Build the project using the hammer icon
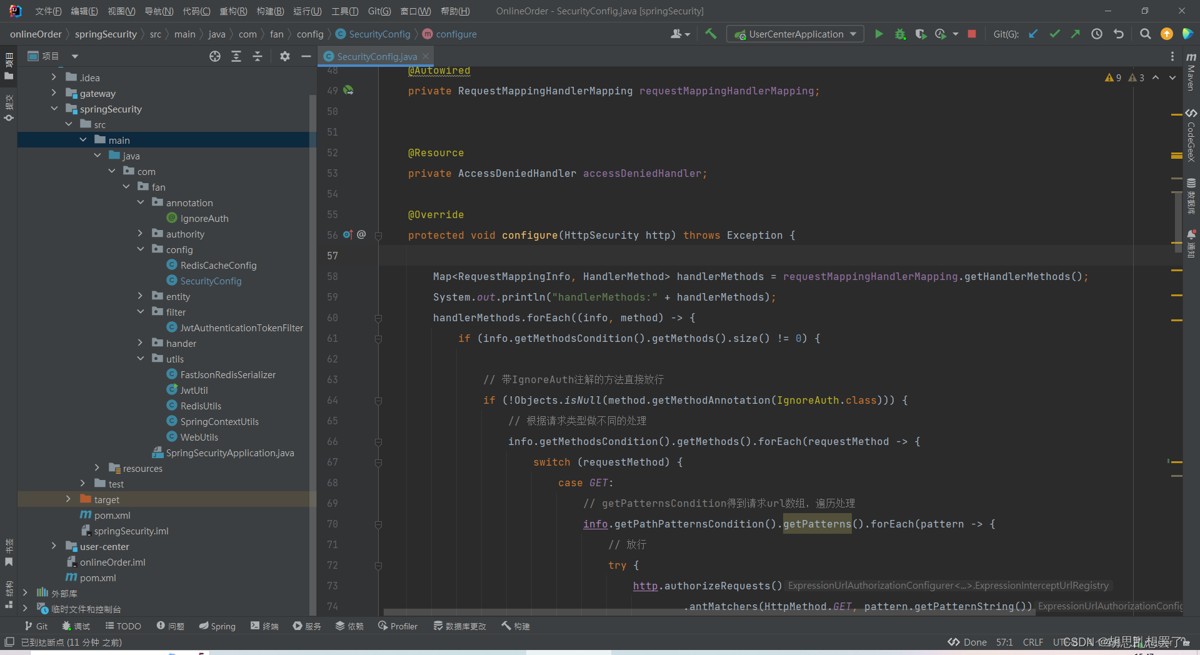1200x655 pixels. (711, 34)
